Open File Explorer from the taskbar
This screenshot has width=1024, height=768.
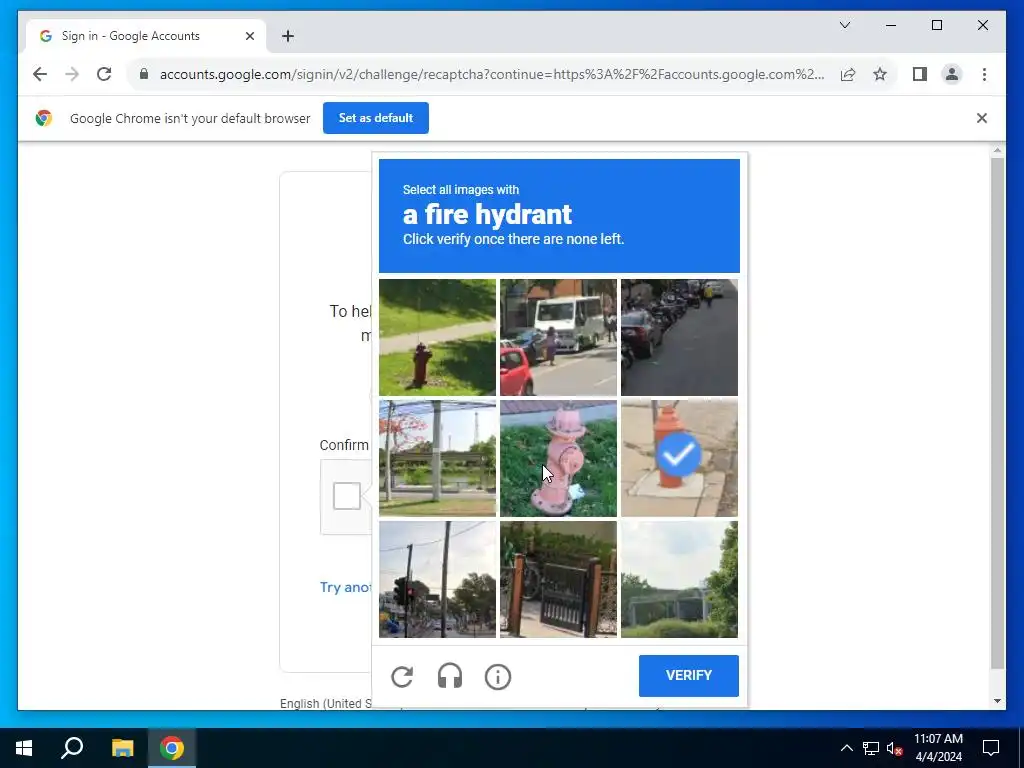point(122,748)
